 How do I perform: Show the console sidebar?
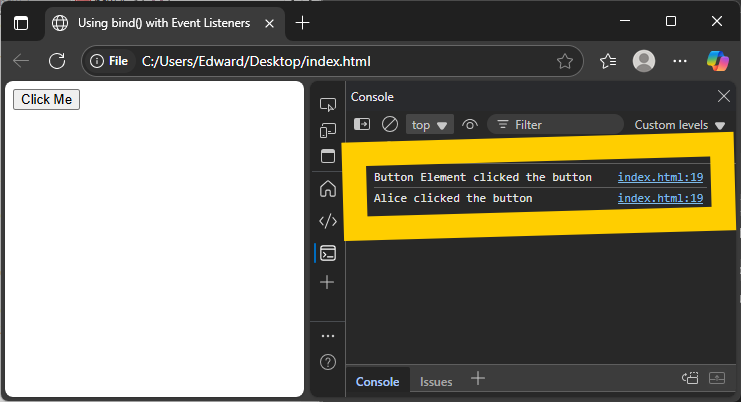362,124
